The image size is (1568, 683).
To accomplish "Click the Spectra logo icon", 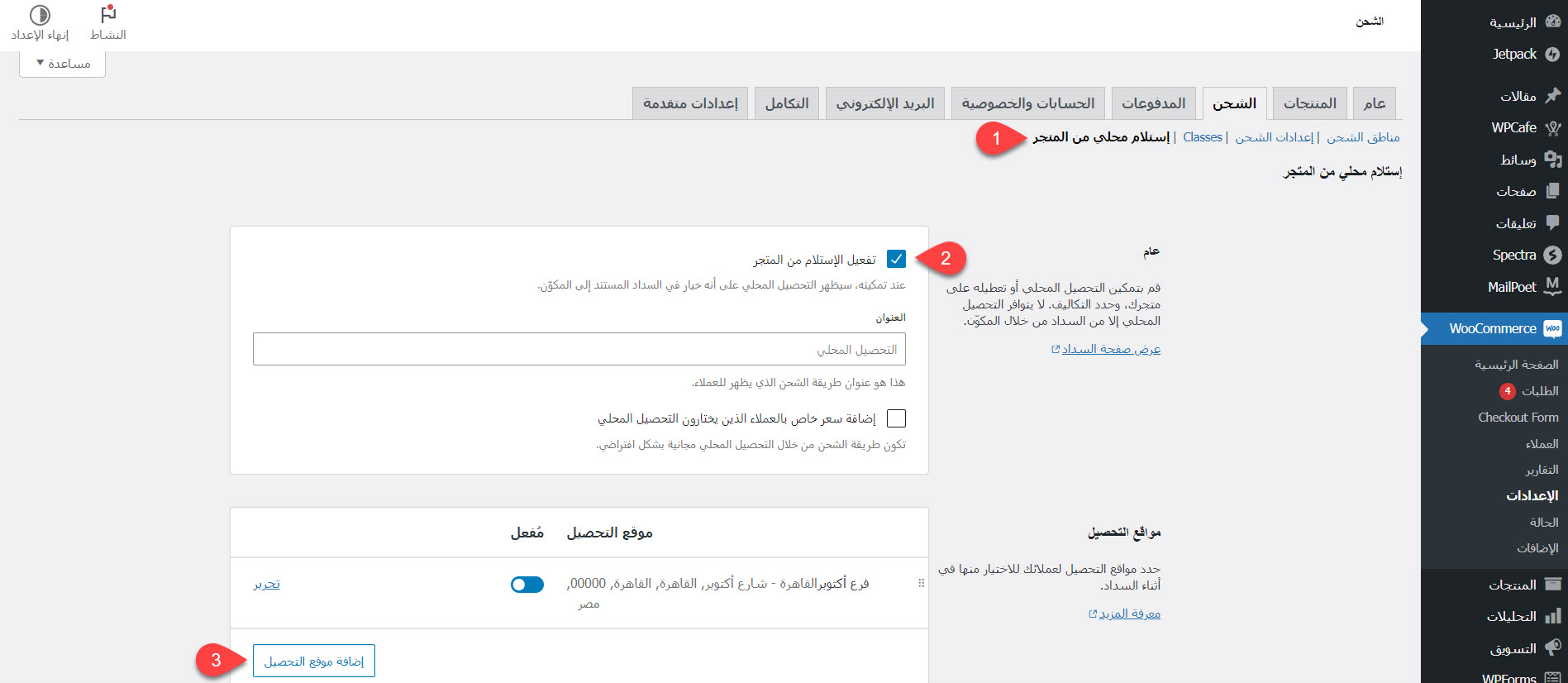I will [x=1551, y=256].
